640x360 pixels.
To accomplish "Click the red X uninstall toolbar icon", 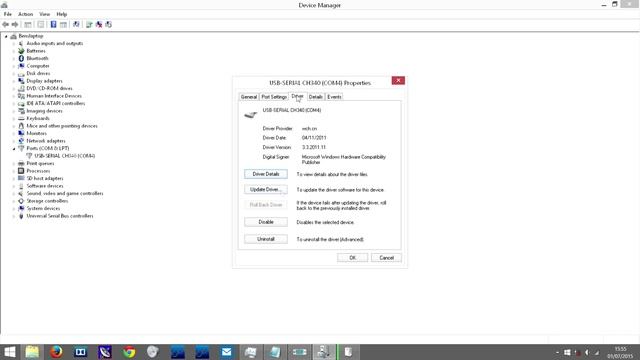I will (x=99, y=24).
